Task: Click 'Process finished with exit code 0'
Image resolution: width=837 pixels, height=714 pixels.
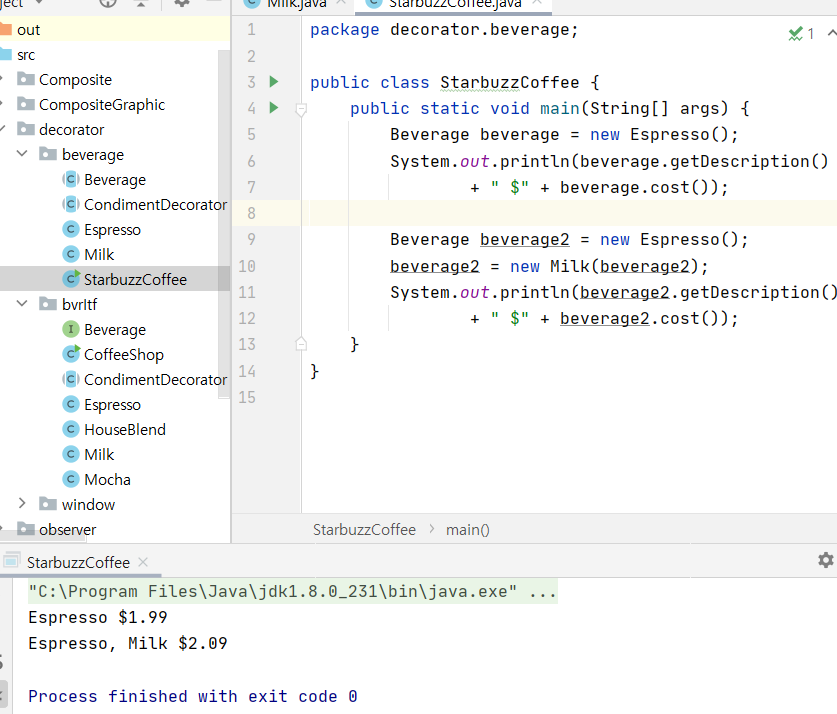Action: coord(193,696)
